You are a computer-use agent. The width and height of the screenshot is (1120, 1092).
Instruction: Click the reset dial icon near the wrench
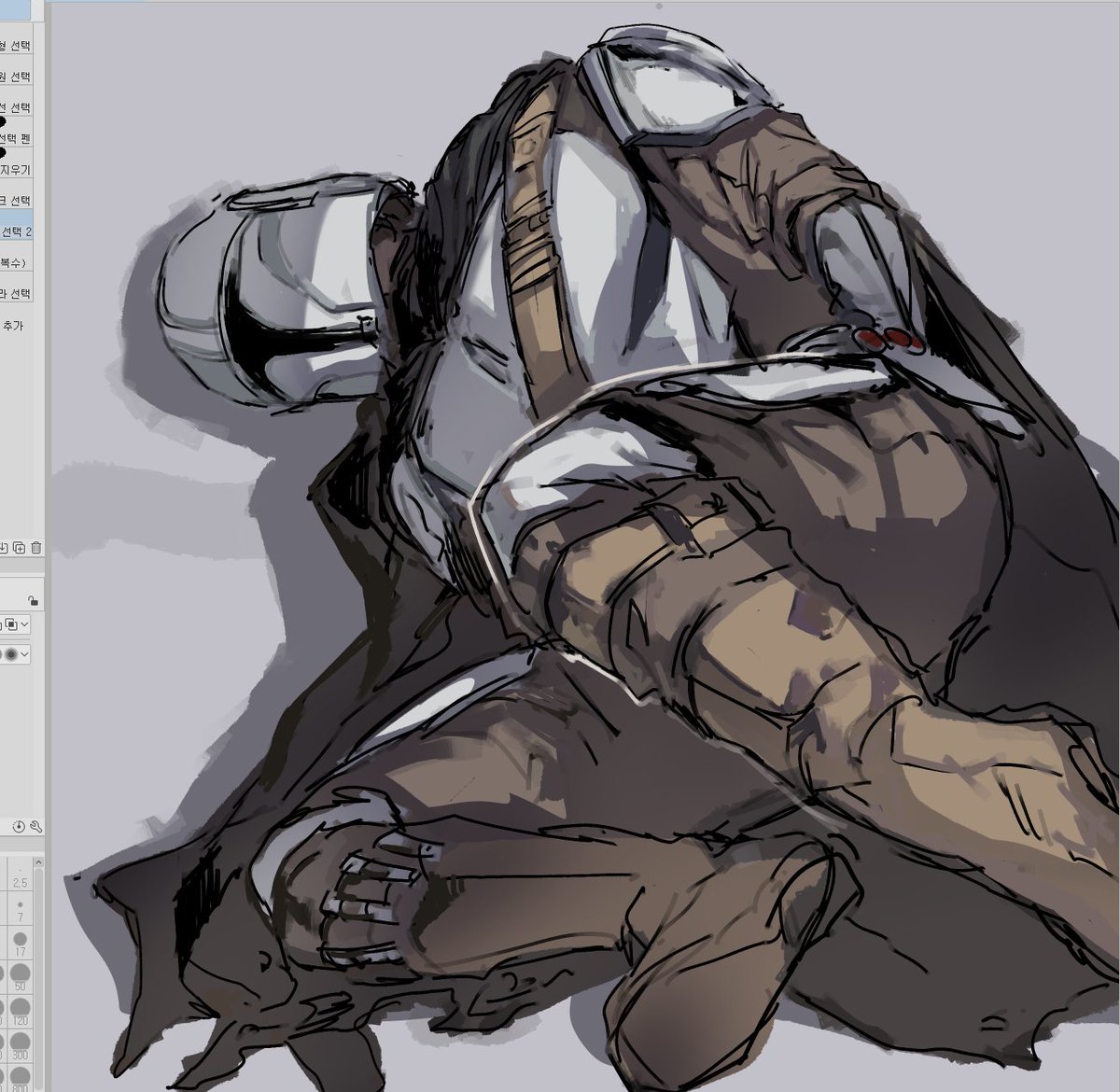[x=20, y=828]
